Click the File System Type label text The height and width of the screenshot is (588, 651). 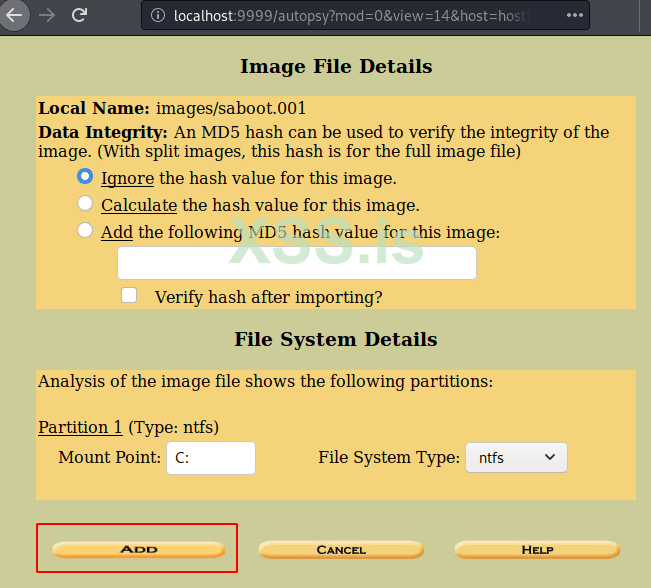[x=389, y=457]
